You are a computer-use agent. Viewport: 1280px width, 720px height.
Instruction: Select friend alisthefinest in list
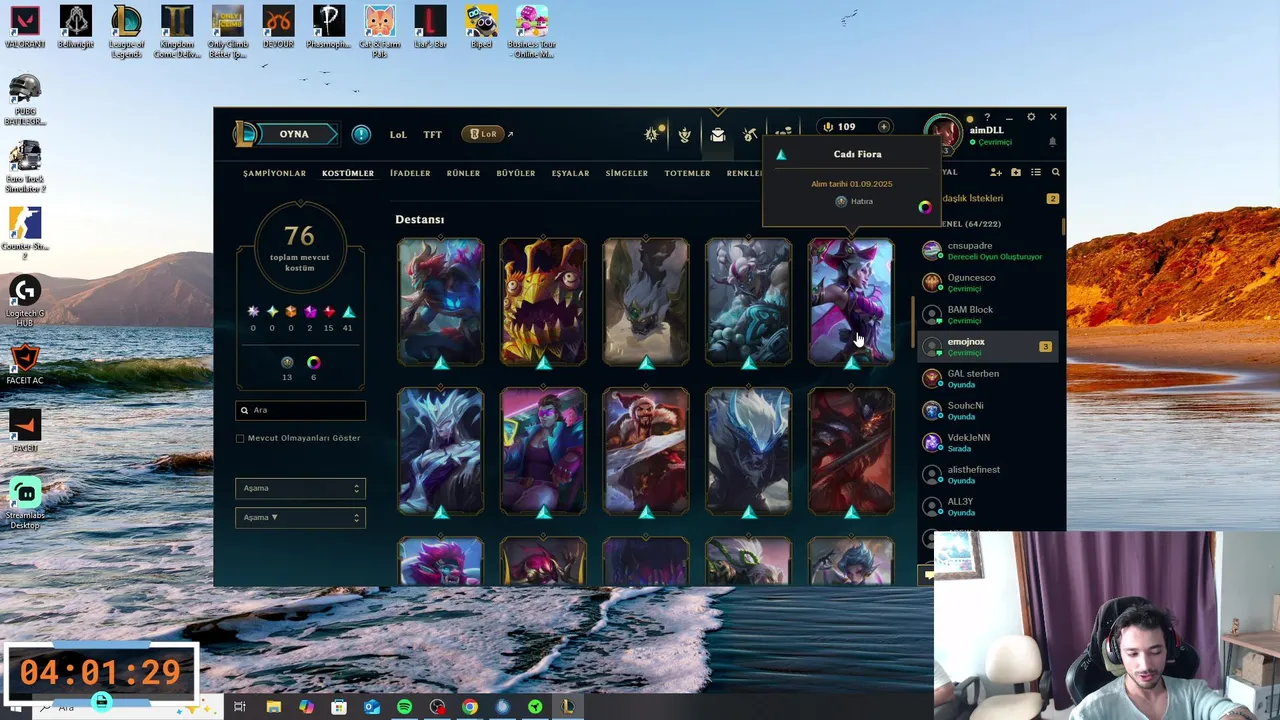(987, 474)
